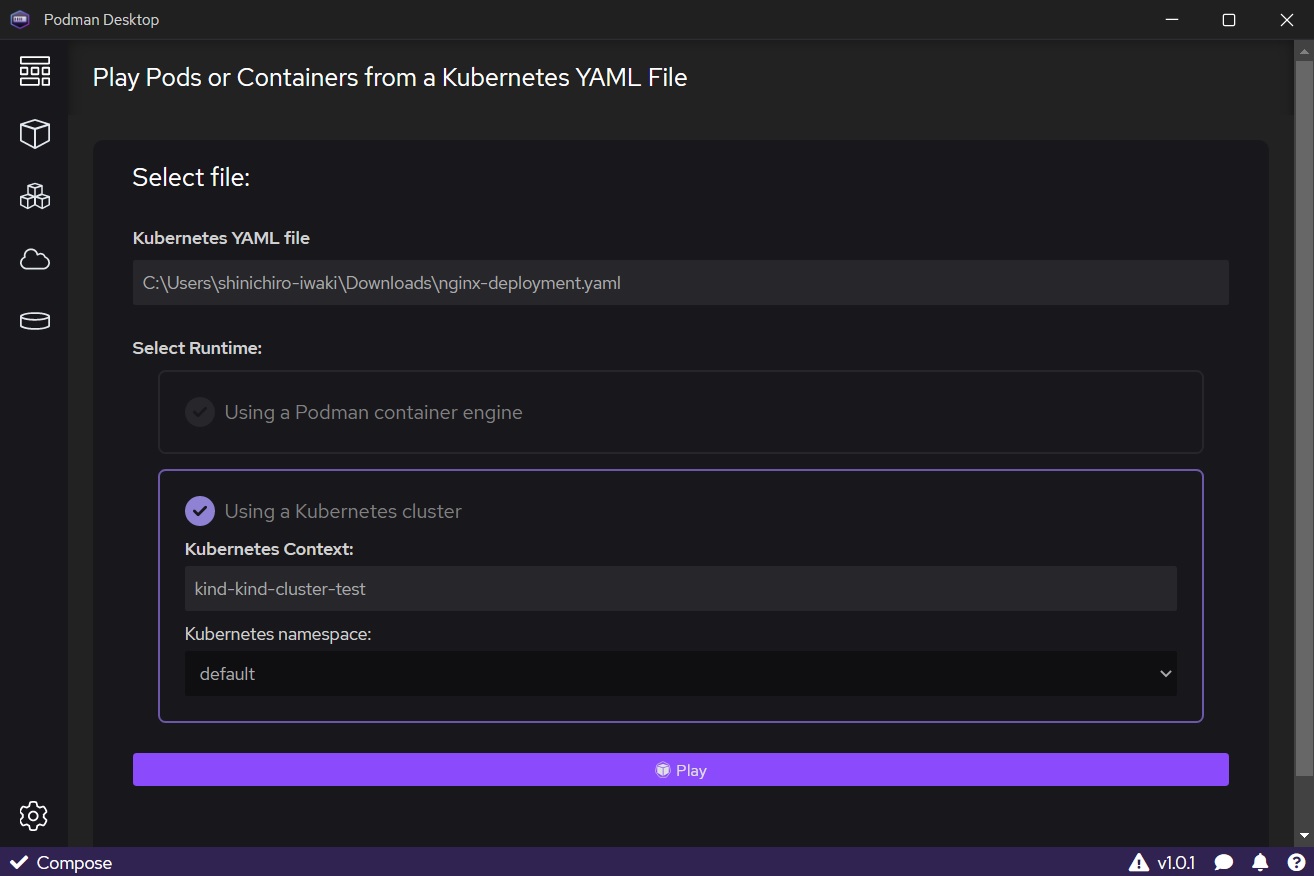The height and width of the screenshot is (876, 1314).
Task: Click the warning triangle in status bar
Action: click(x=1138, y=863)
